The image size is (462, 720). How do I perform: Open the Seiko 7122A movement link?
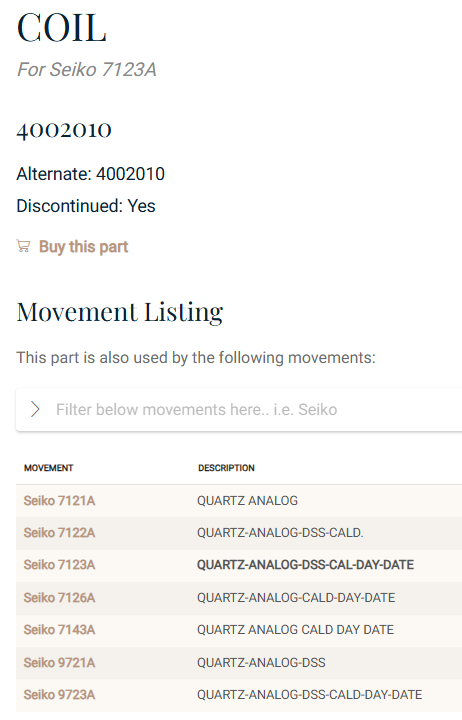(x=59, y=533)
